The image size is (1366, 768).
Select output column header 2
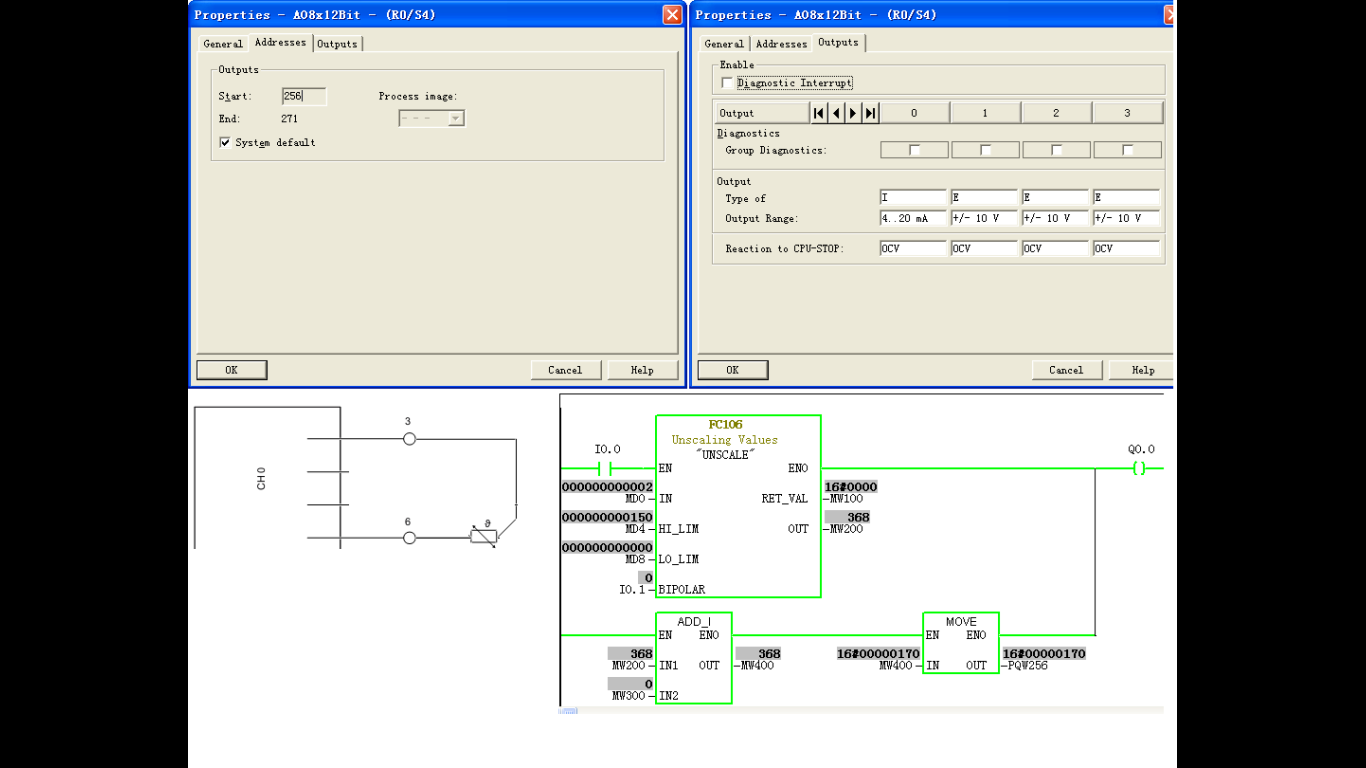(1056, 113)
